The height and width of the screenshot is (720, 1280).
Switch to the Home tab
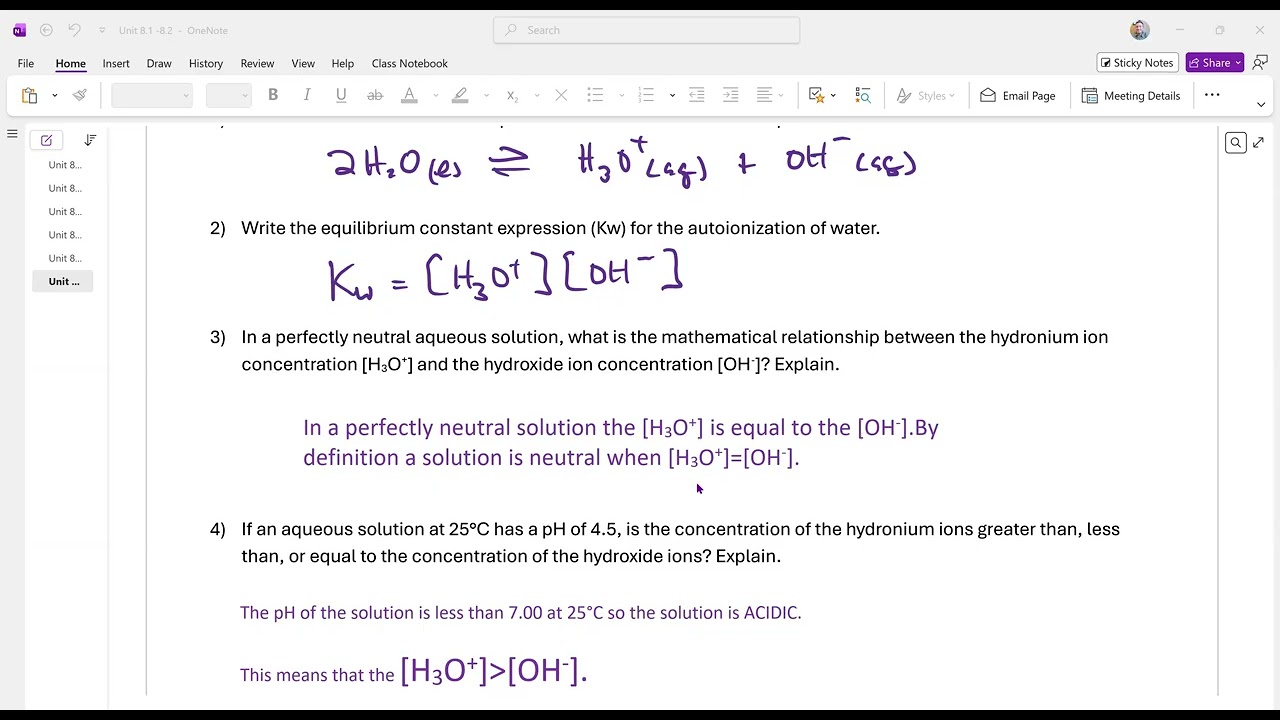[x=71, y=63]
